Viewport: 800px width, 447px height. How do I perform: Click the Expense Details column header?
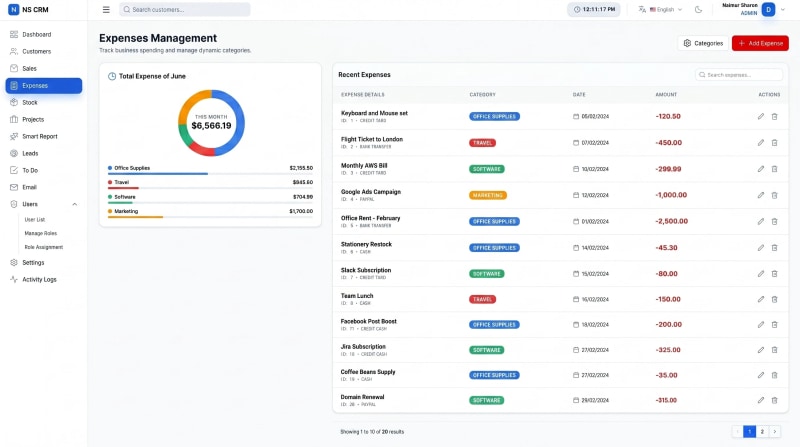[362, 94]
